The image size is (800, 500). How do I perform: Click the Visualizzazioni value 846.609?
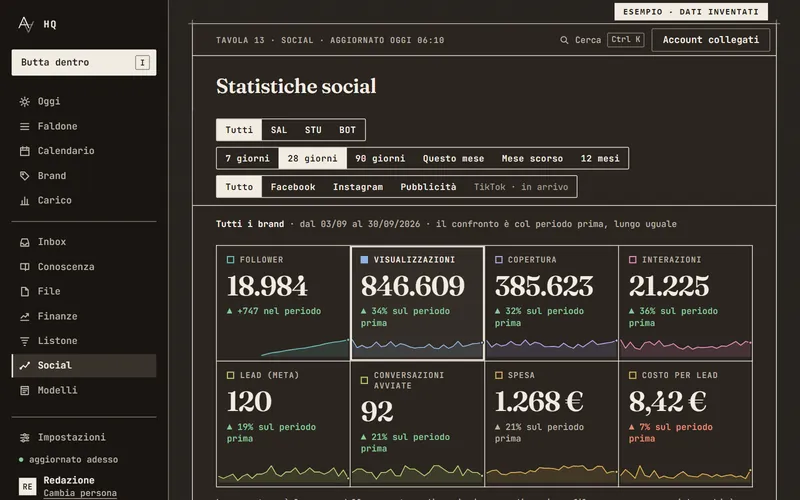click(x=413, y=286)
